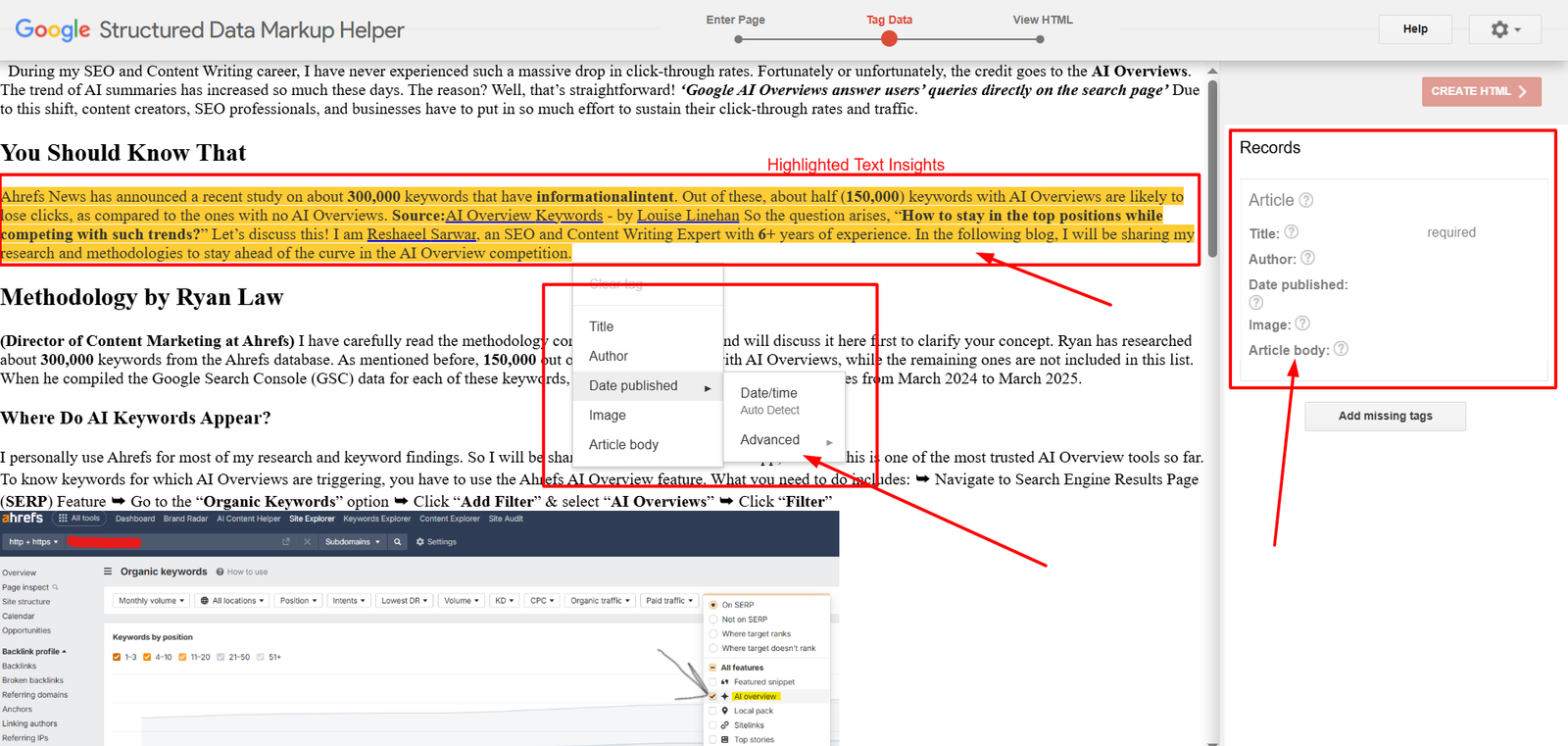
Task: Open the Advanced date submenu
Action: pos(784,440)
